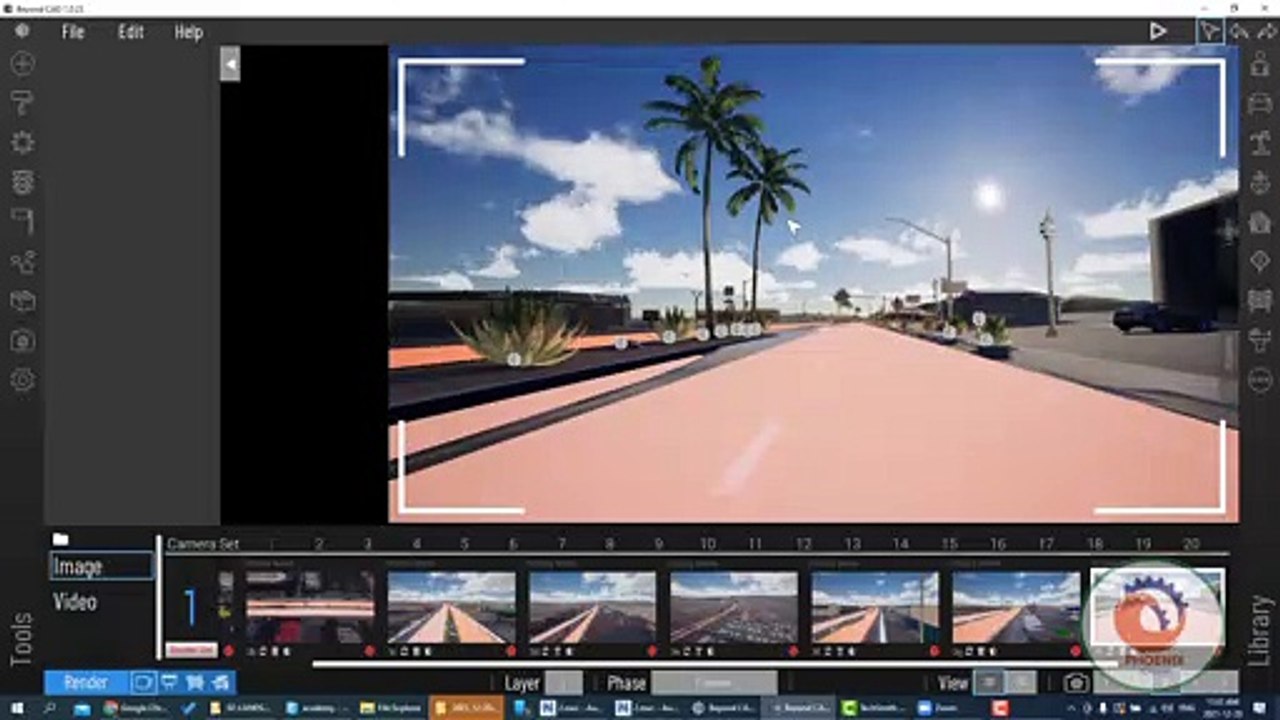Select the camera tool in left sidebar
The width and height of the screenshot is (1280, 720).
tap(22, 341)
